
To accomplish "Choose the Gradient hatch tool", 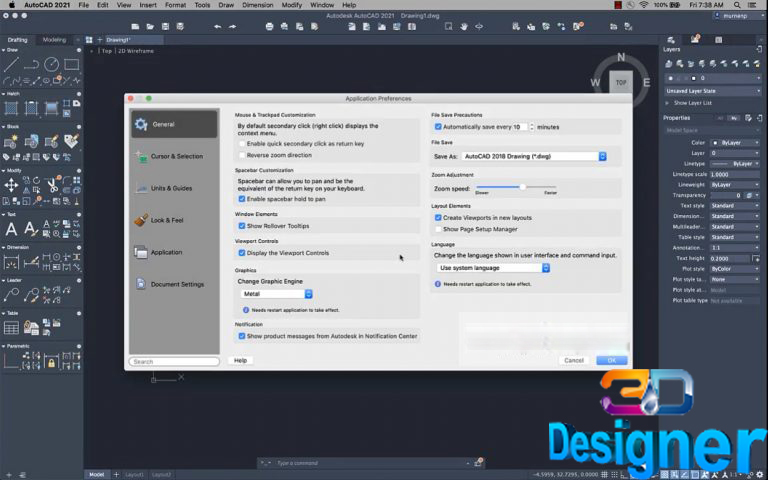I will pos(51,108).
